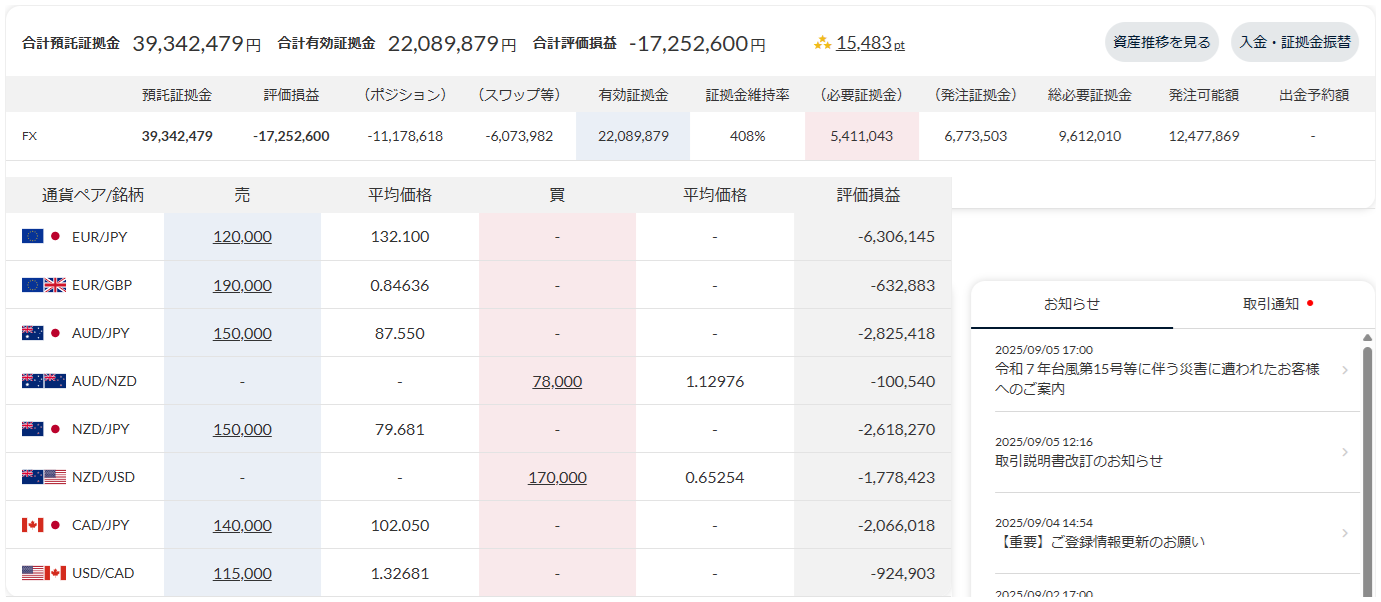Expand the typhoon disaster notice arrow
The image size is (1381, 602).
click(x=1345, y=371)
